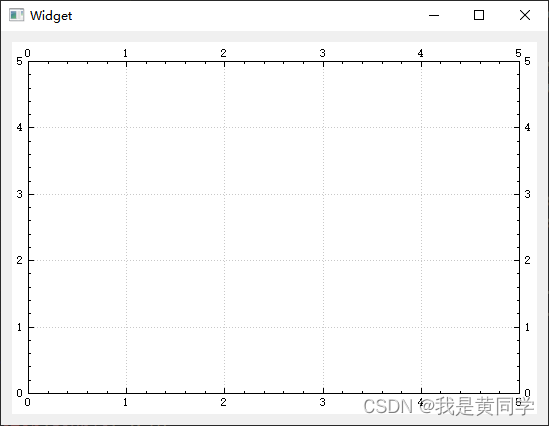Select tick label 3 on the bottom axis
Viewport: 549px width, 426px height.
(322, 402)
